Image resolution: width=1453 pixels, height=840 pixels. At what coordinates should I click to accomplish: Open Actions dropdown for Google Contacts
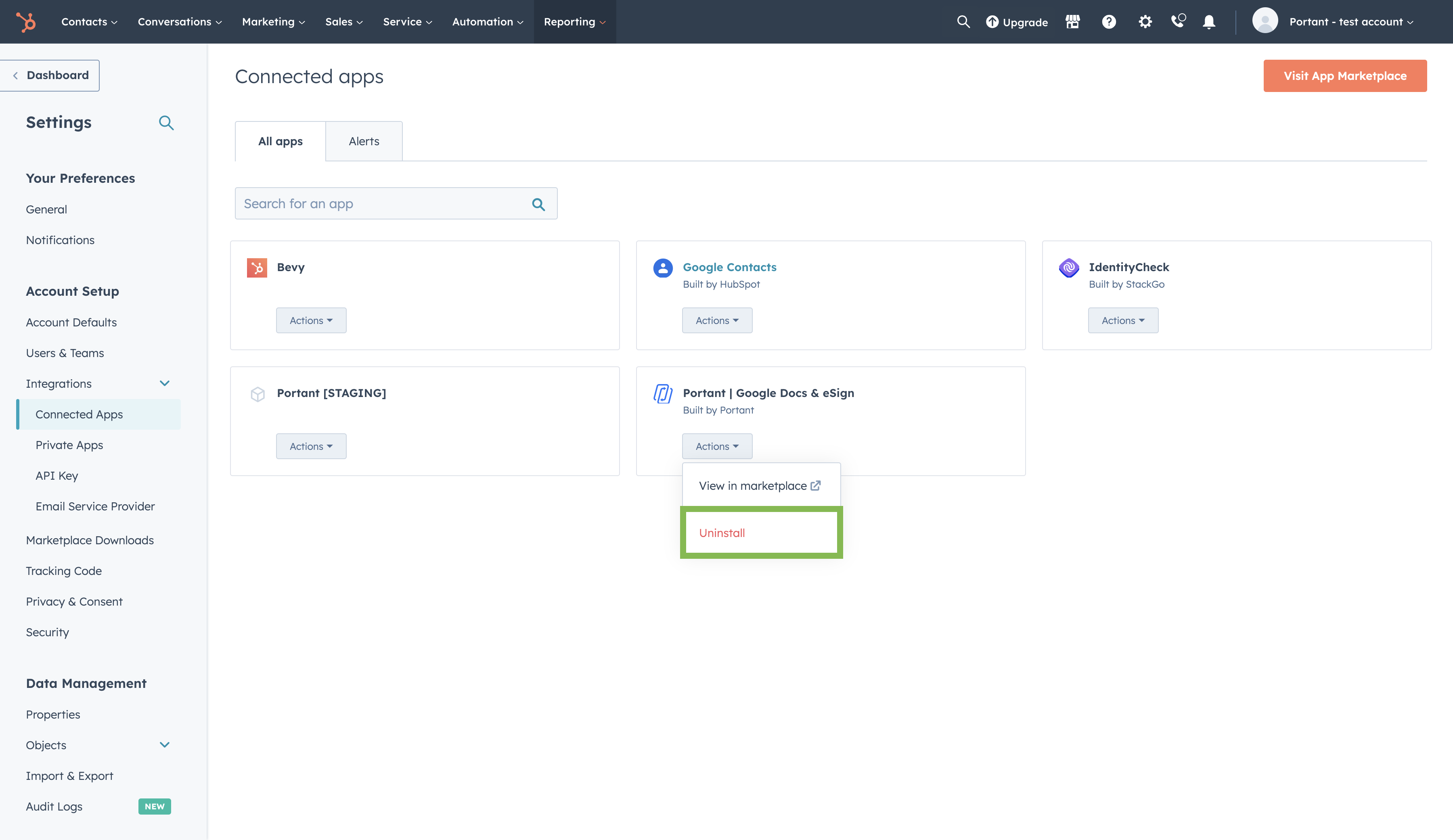click(717, 321)
